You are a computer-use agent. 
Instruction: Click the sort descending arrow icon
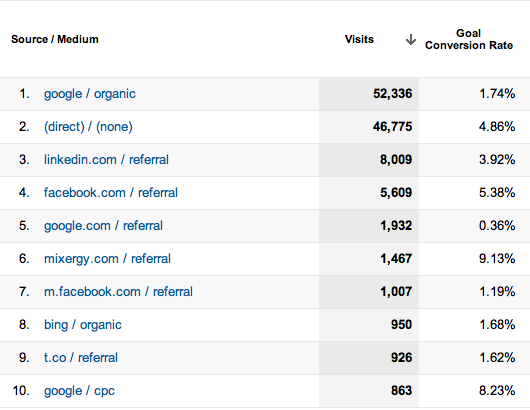[x=411, y=40]
